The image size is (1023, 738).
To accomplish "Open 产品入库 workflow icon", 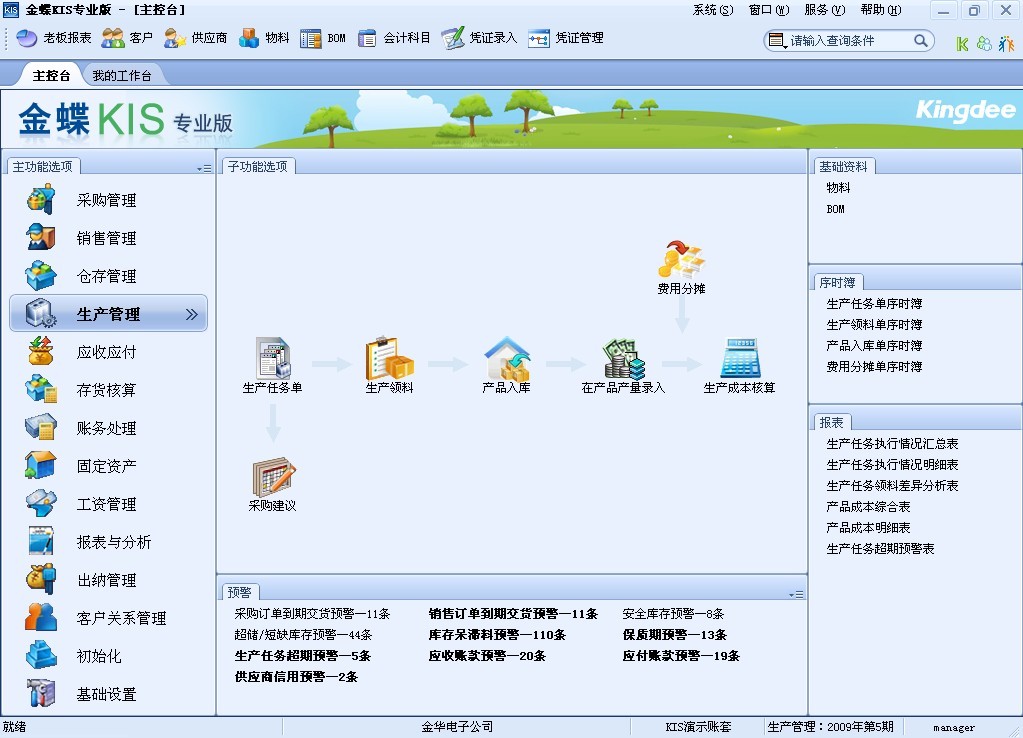I will pos(507,358).
